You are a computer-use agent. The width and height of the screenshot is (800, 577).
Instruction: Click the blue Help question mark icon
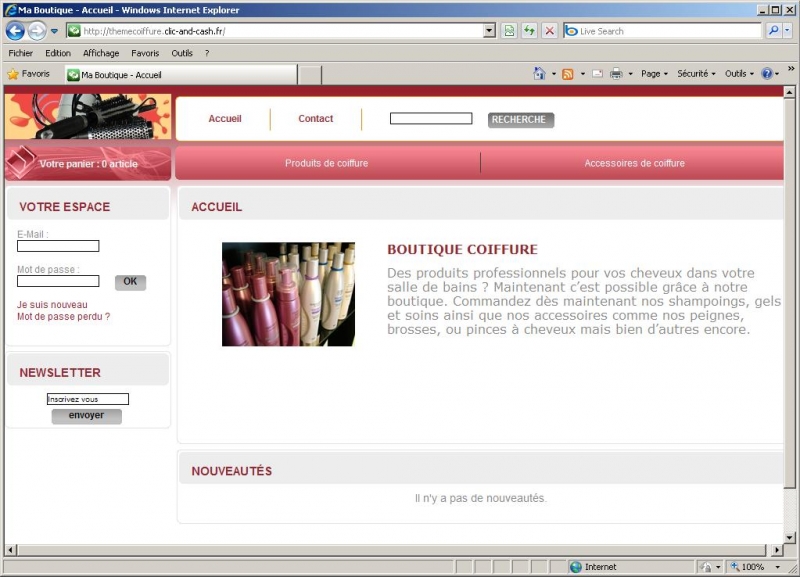[x=767, y=74]
